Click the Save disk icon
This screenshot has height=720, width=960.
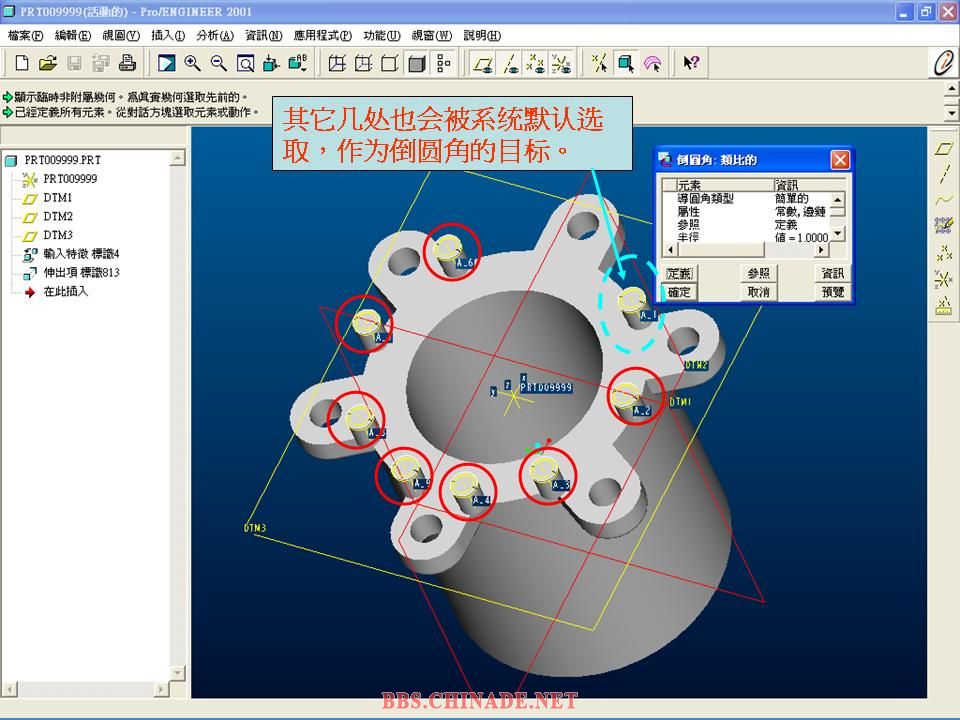click(74, 63)
